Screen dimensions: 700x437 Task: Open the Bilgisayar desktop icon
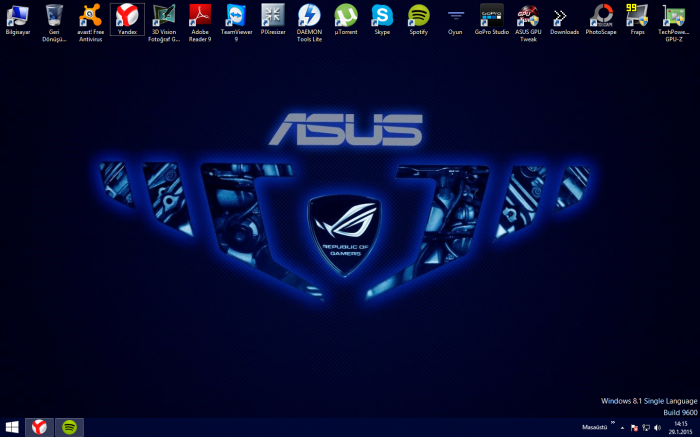point(17,15)
